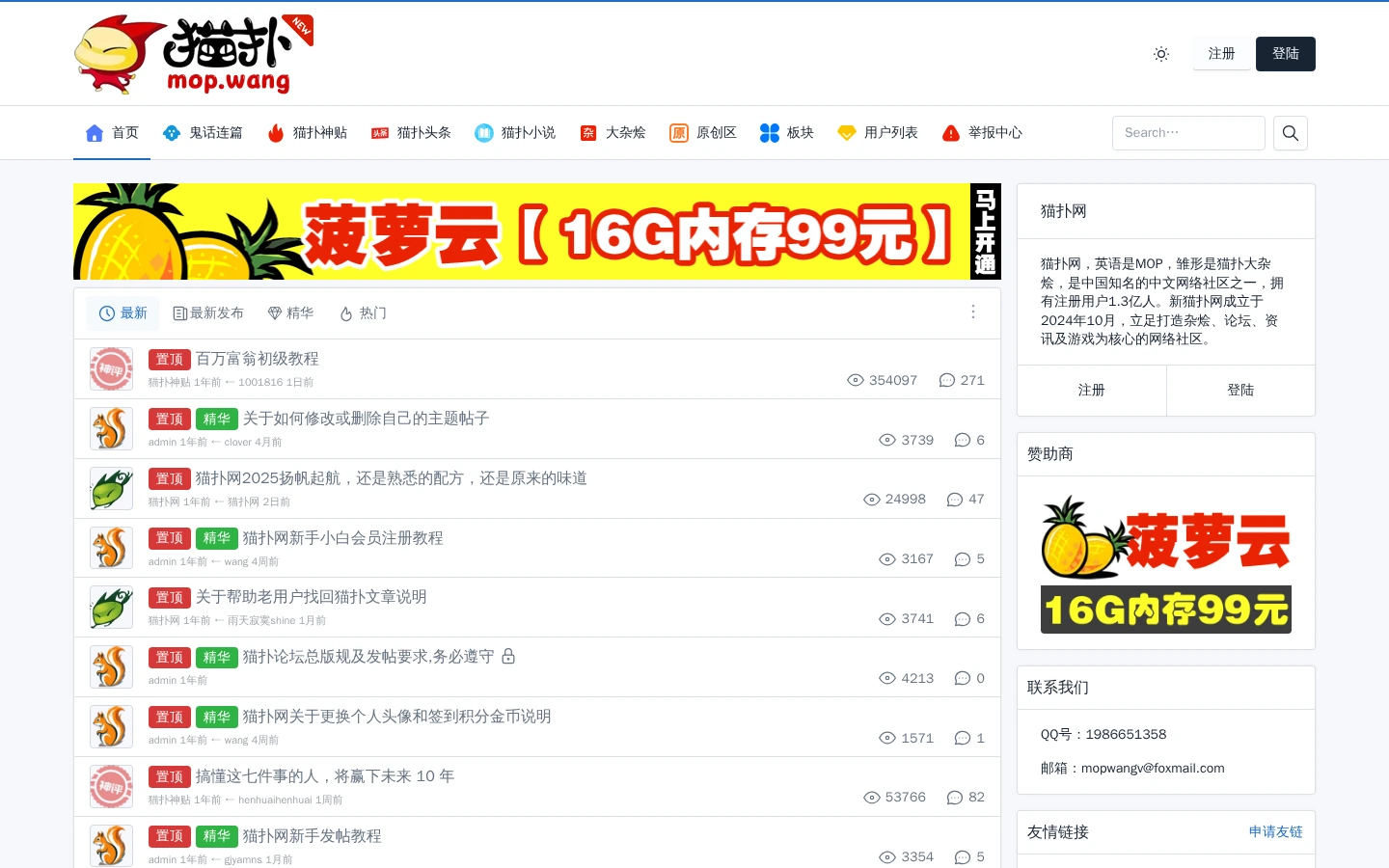1389x868 pixels.
Task: Click the eye icon showing 53766
Action: coord(872,798)
